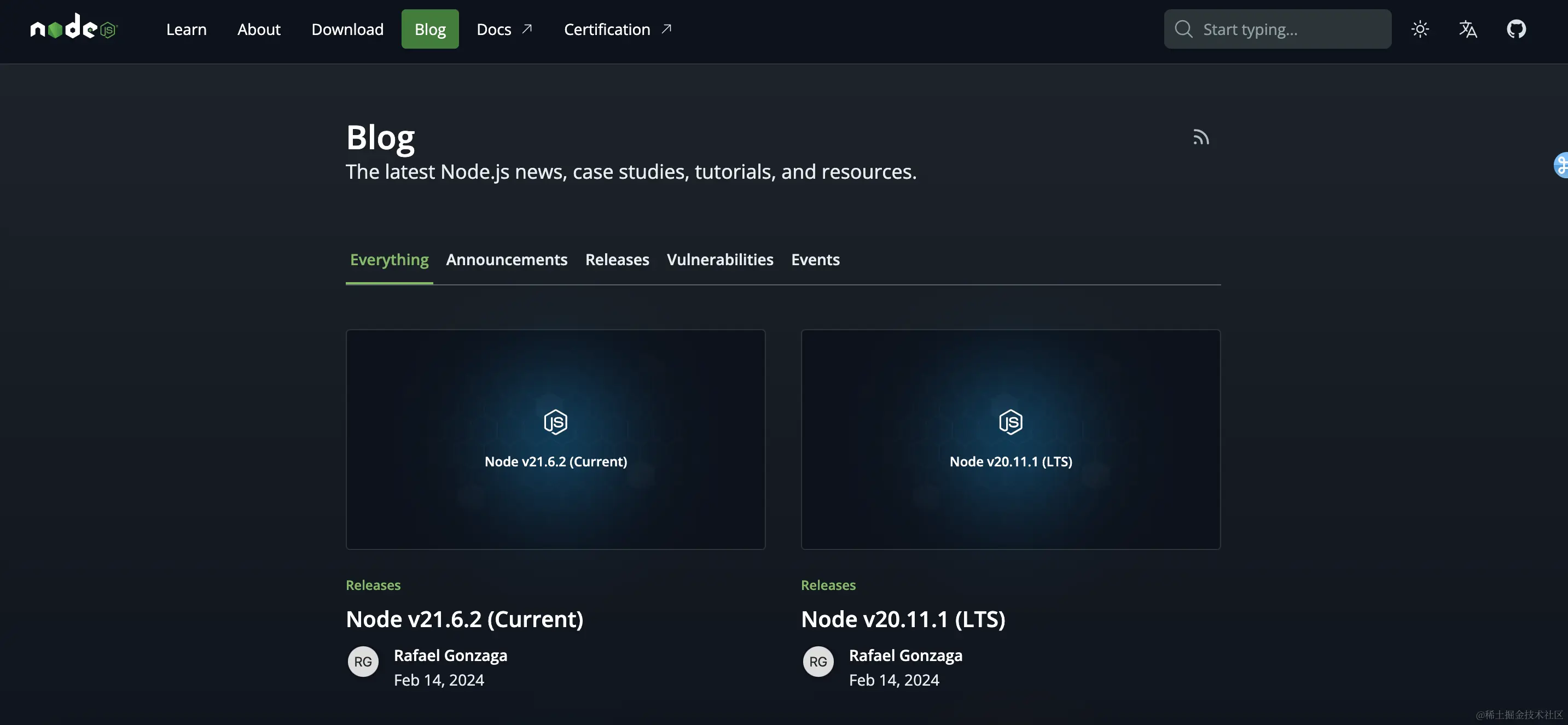Open the Learn menu item
The height and width of the screenshot is (725, 1568).
(x=186, y=29)
